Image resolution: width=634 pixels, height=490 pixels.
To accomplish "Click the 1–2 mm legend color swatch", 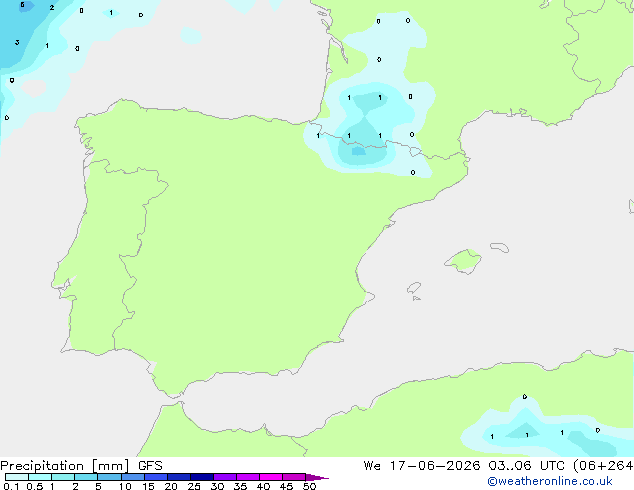I will 63,477.
